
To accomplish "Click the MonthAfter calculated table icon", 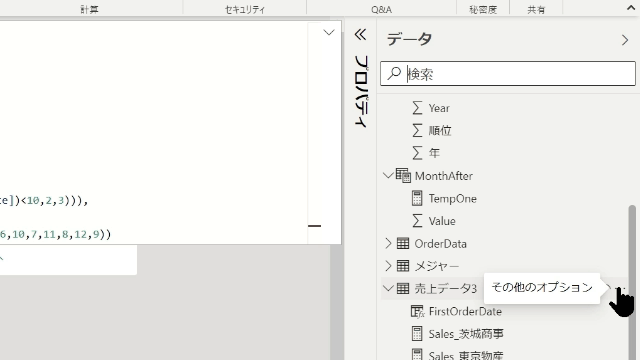I will 403,176.
